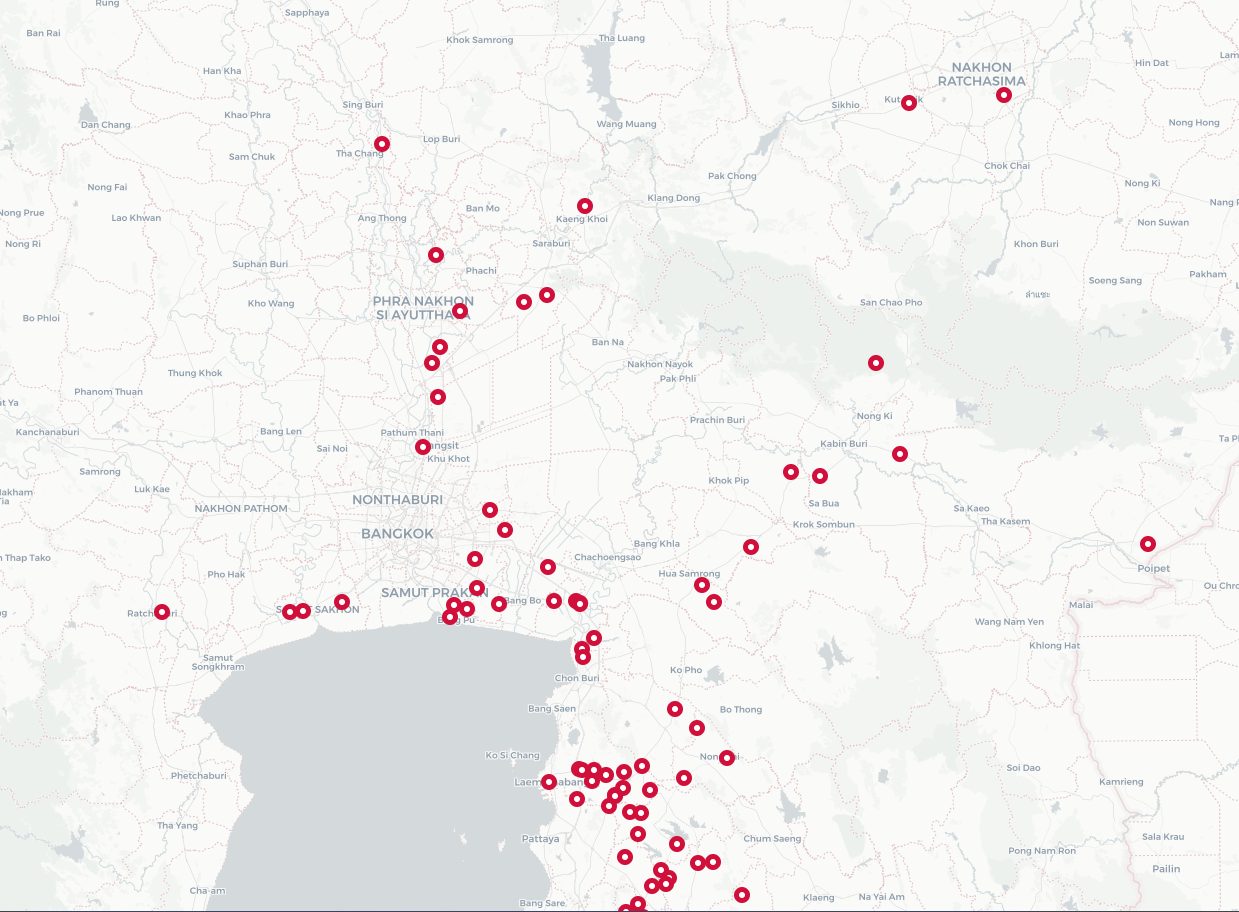Select the marker under Nakhon Ratchasima label
Viewport: 1239px width, 912px height.
coord(1004,95)
